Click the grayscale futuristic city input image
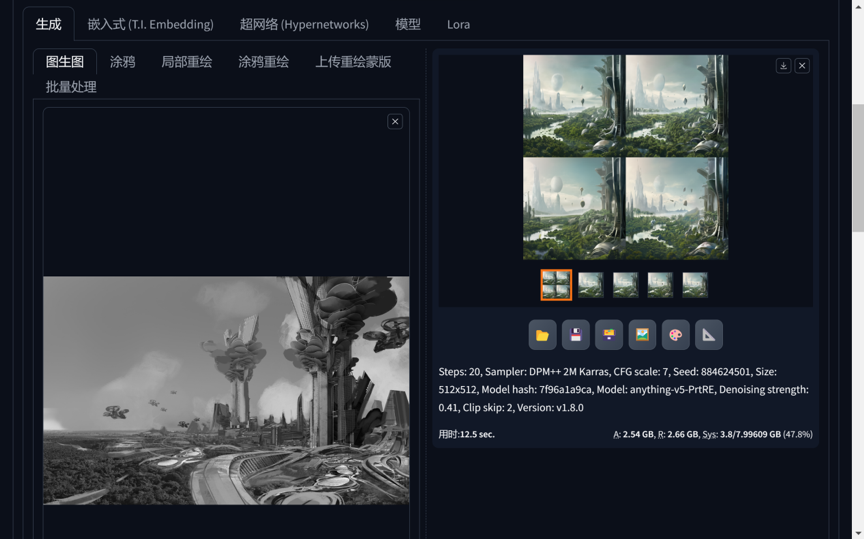The image size is (864, 539). coord(226,390)
